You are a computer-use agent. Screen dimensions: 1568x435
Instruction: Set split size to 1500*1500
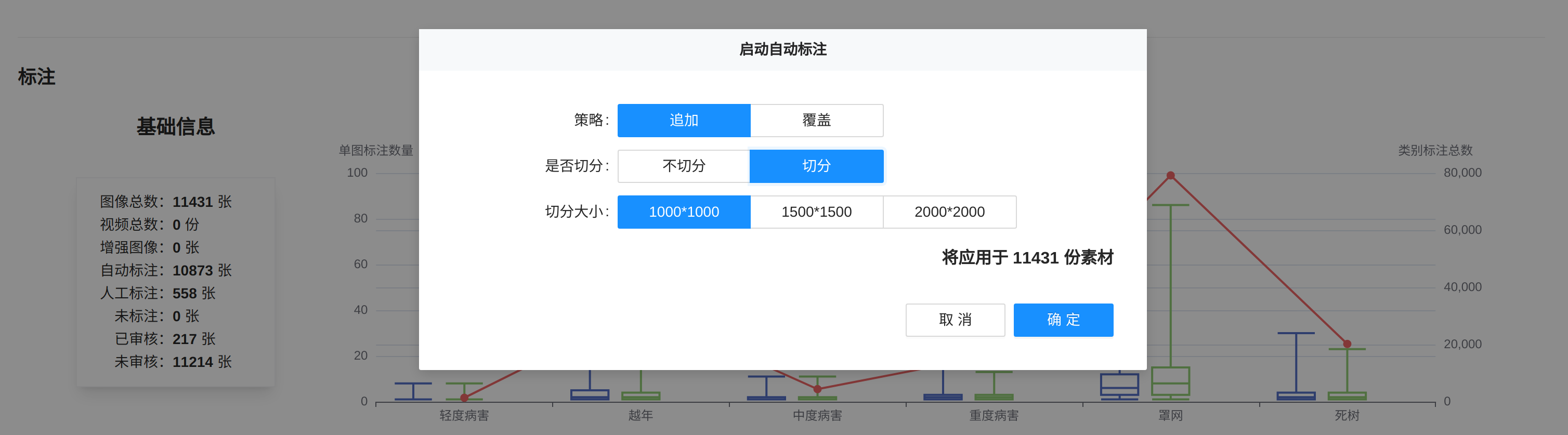tap(816, 212)
